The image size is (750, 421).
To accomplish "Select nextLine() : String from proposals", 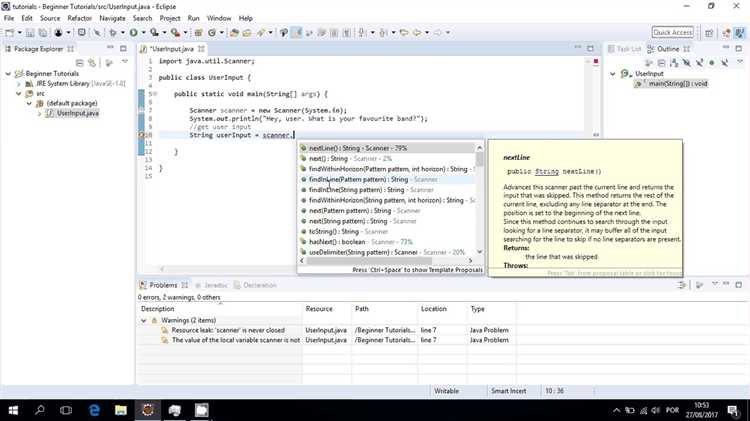I will click(386, 148).
